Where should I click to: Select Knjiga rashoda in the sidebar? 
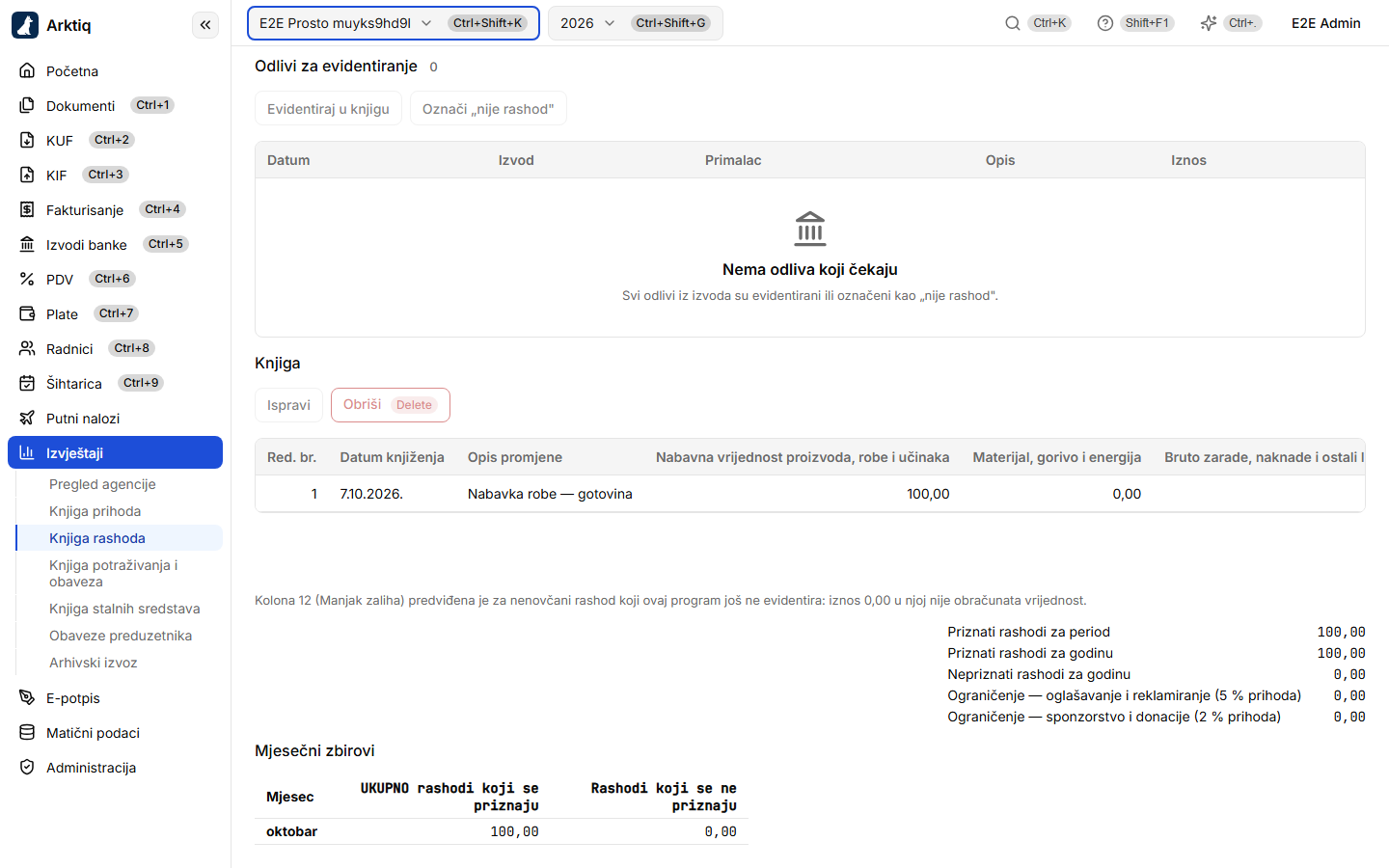click(x=120, y=538)
